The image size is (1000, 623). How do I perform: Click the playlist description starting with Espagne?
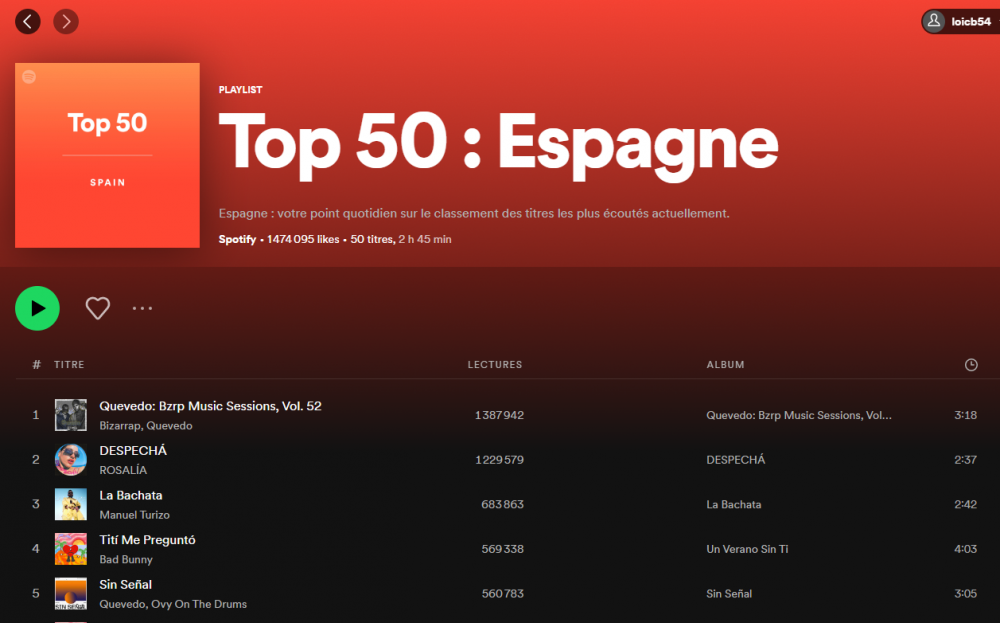point(474,214)
